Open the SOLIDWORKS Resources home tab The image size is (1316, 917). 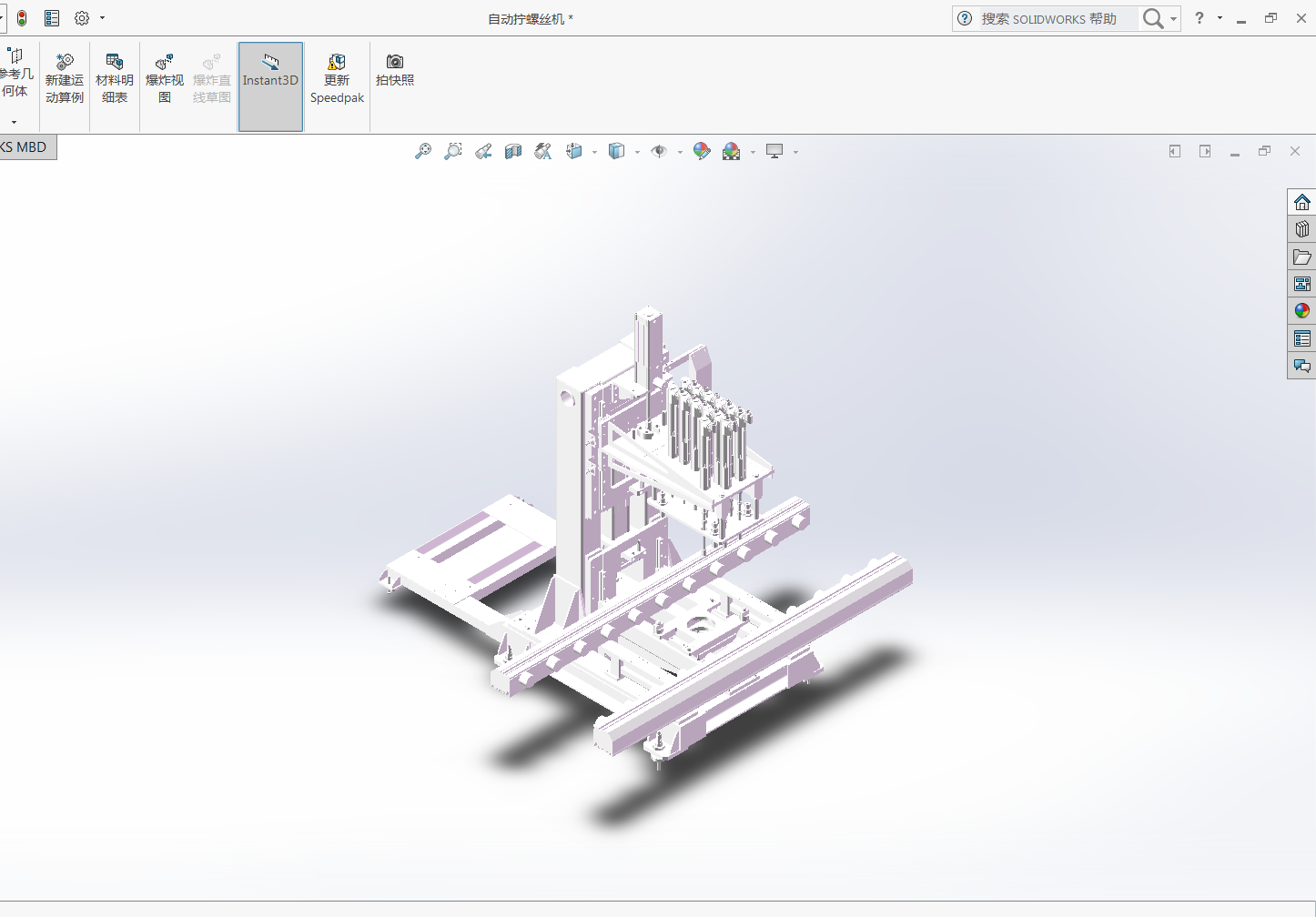pos(1301,202)
